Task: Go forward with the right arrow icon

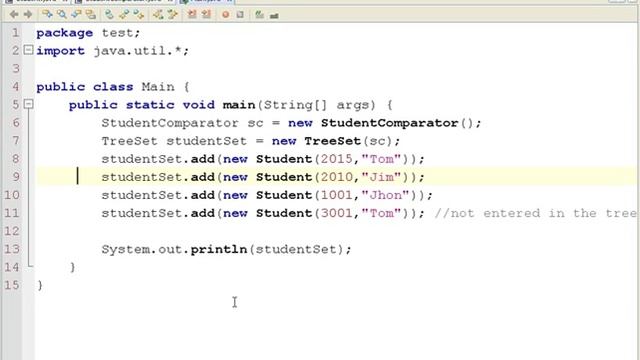Action: pos(28,15)
